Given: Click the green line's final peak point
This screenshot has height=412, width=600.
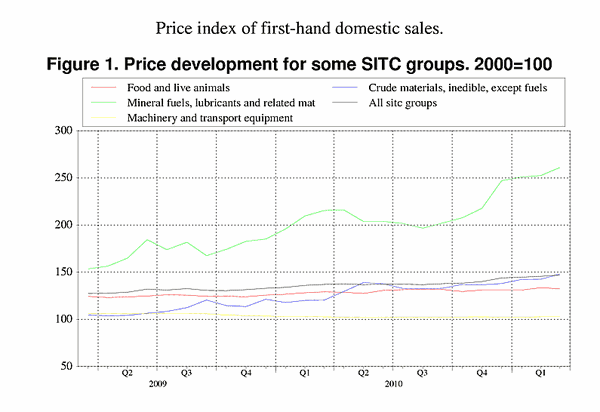Looking at the screenshot, I should point(559,168).
